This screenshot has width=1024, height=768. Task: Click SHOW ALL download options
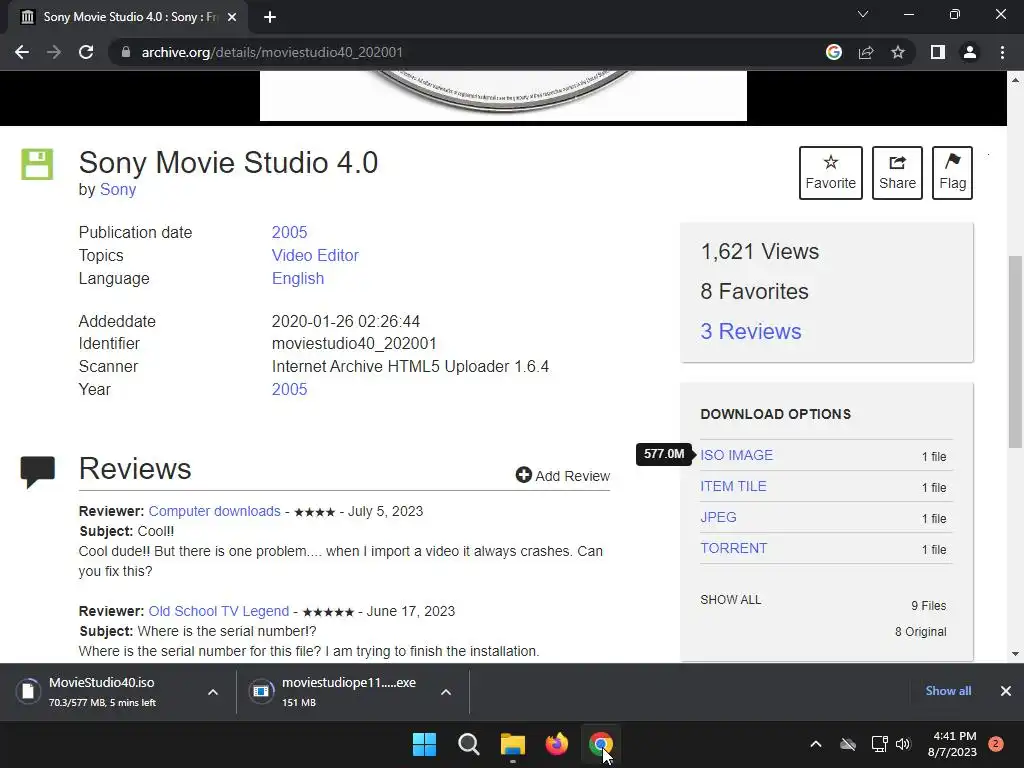tap(731, 600)
